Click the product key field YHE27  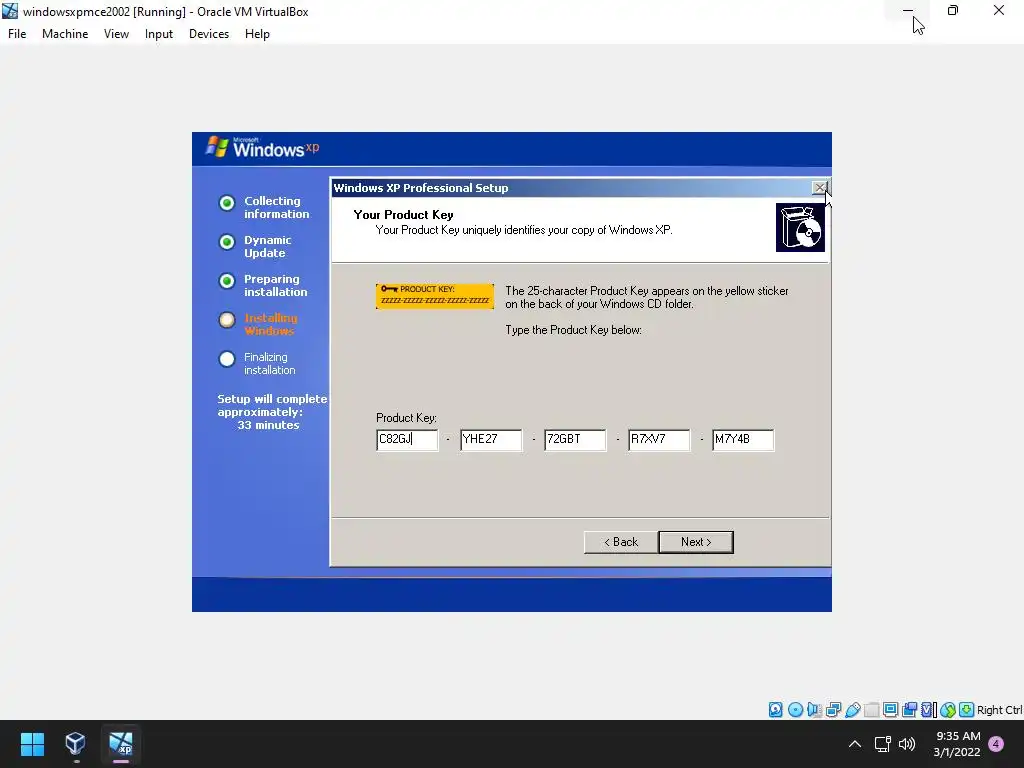491,440
